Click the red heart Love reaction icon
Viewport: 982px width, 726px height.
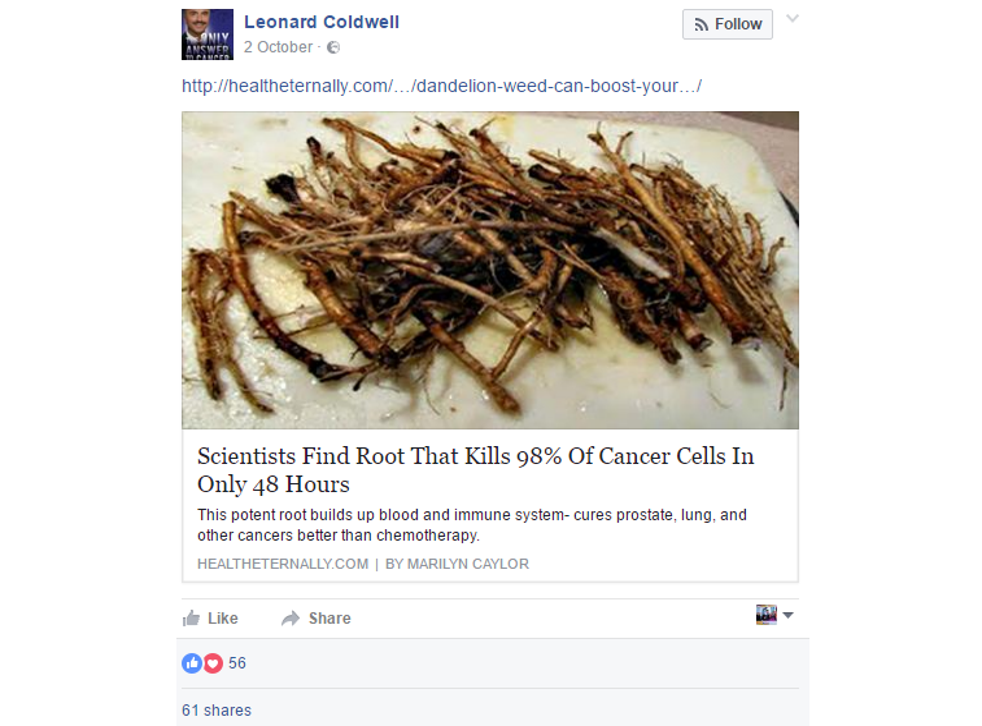212,663
